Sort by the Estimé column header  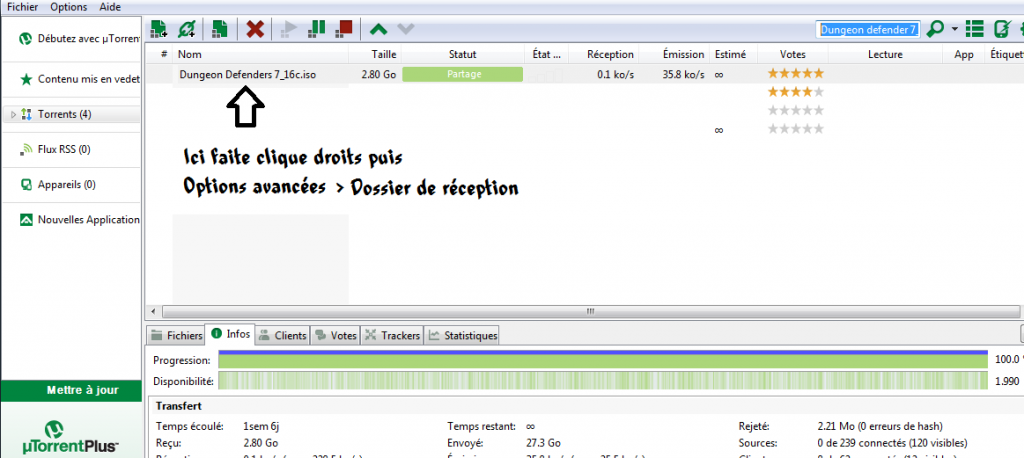tap(733, 54)
